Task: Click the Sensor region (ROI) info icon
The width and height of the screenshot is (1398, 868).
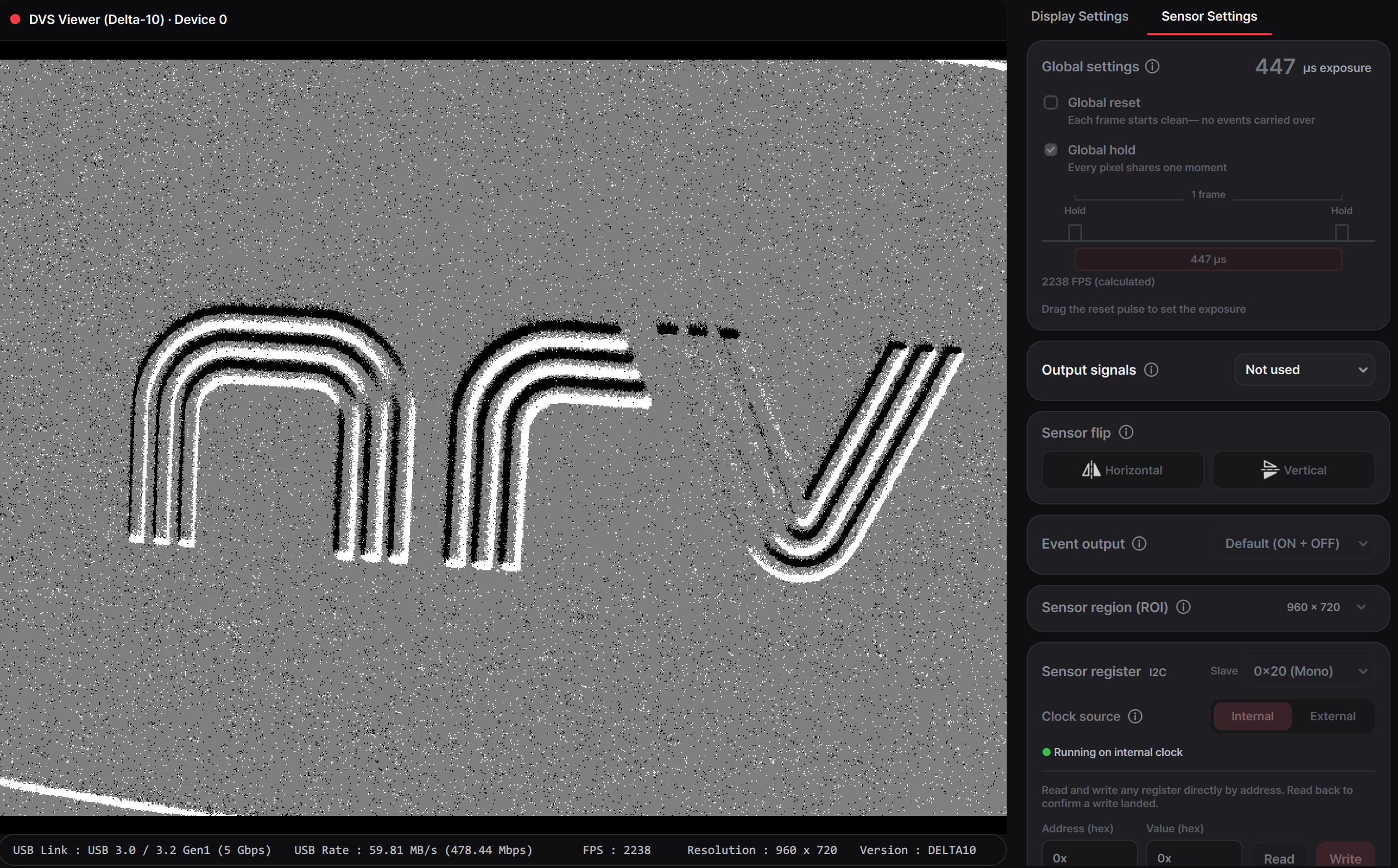Action: (x=1183, y=607)
